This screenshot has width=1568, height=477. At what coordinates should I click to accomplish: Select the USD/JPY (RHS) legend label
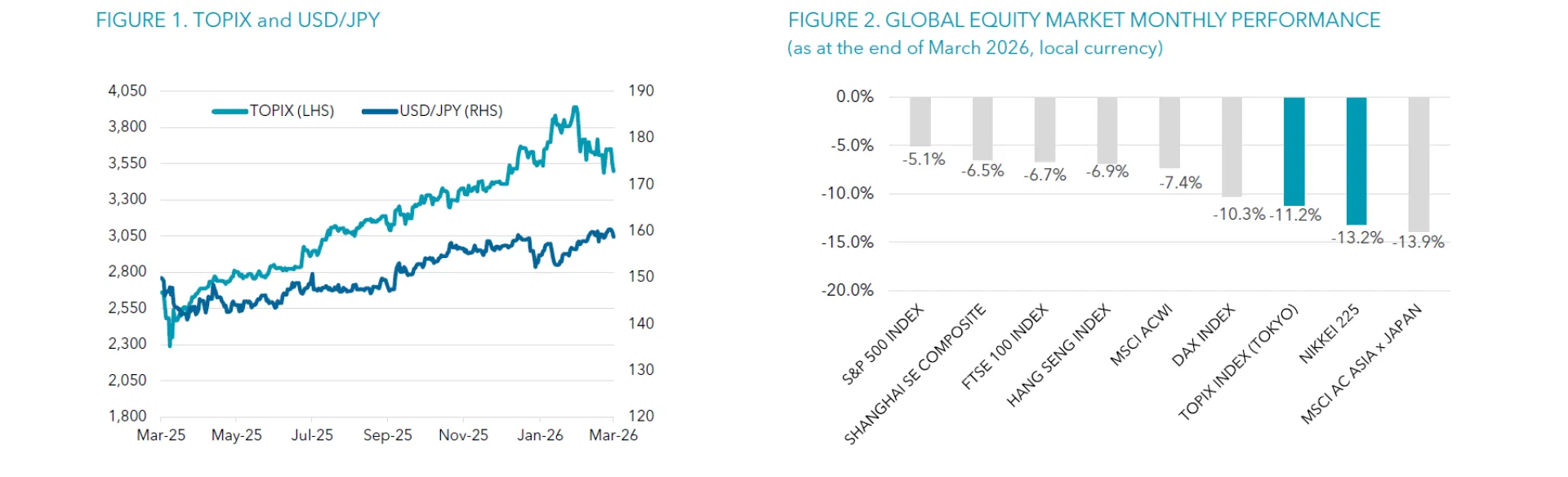451,111
